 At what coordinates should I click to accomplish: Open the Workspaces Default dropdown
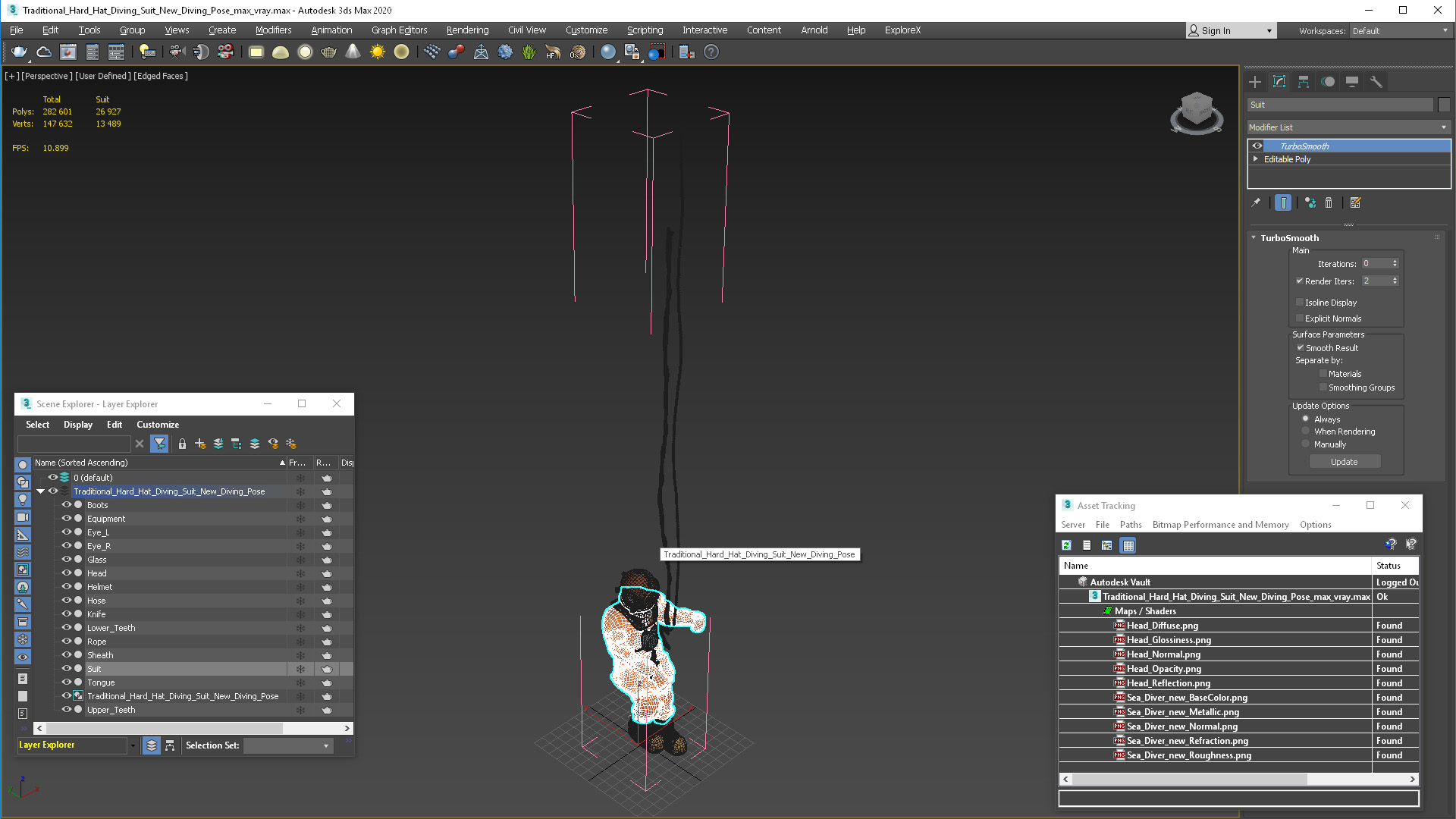click(1400, 30)
